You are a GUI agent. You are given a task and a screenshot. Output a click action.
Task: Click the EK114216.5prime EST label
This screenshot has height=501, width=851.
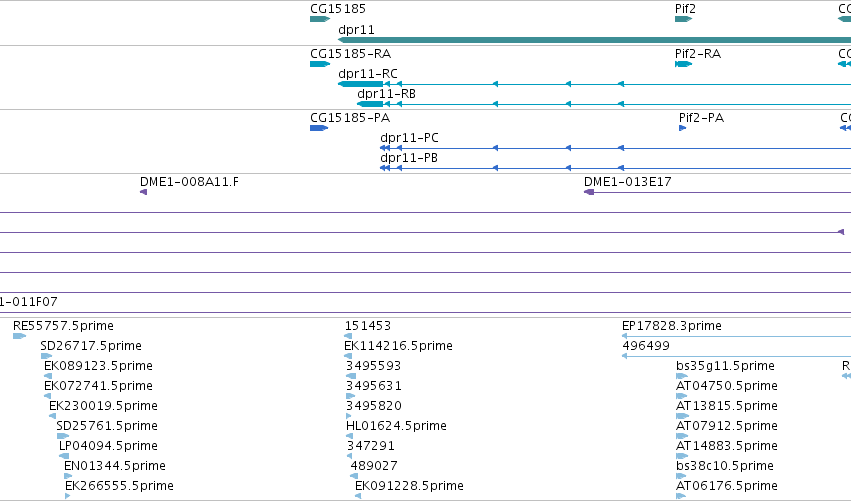[398, 346]
